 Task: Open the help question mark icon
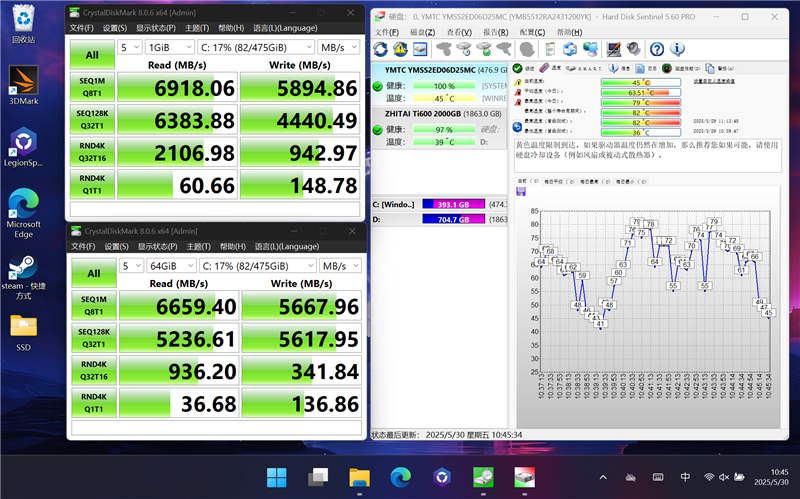coord(659,49)
